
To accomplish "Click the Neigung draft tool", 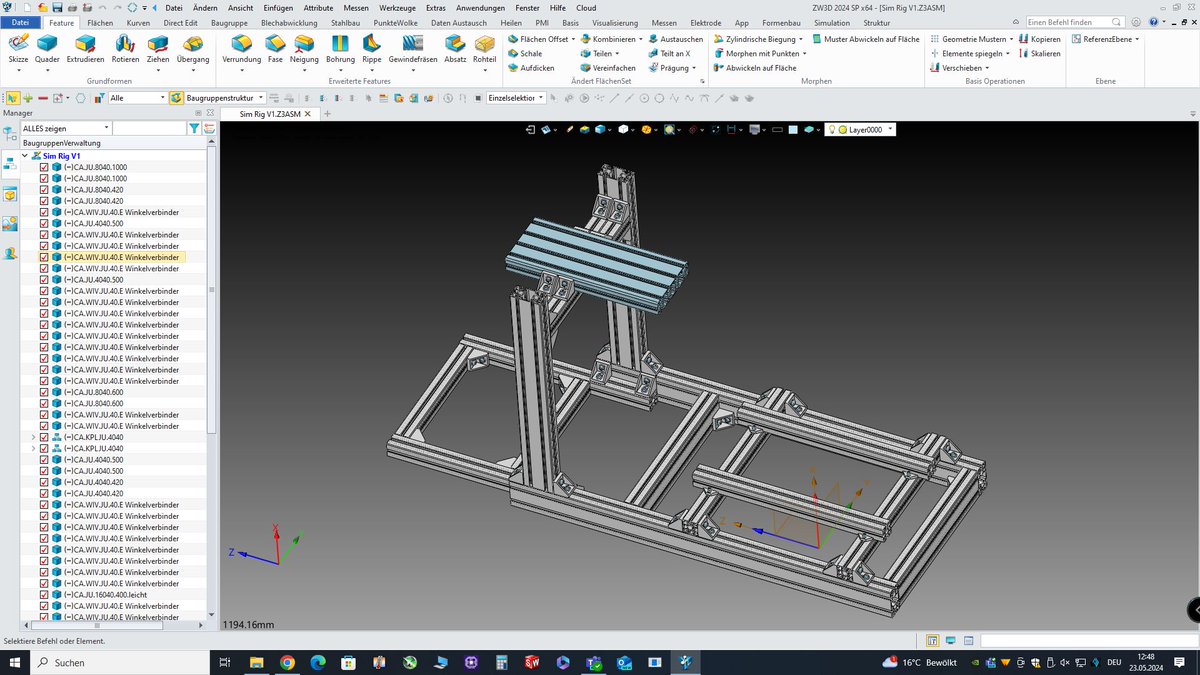I will pyautogui.click(x=304, y=48).
